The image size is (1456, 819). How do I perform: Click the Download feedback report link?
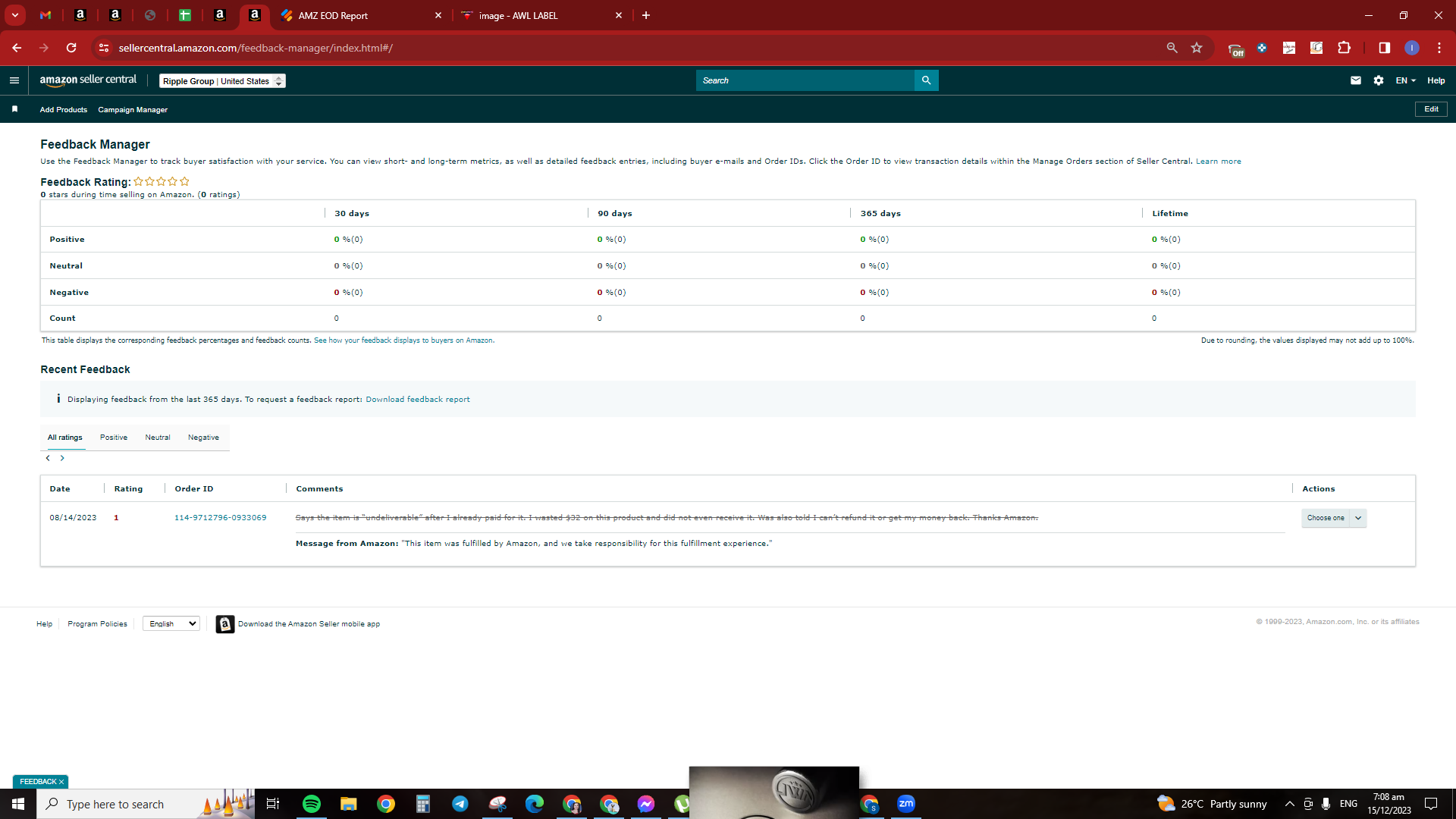pyautogui.click(x=418, y=400)
